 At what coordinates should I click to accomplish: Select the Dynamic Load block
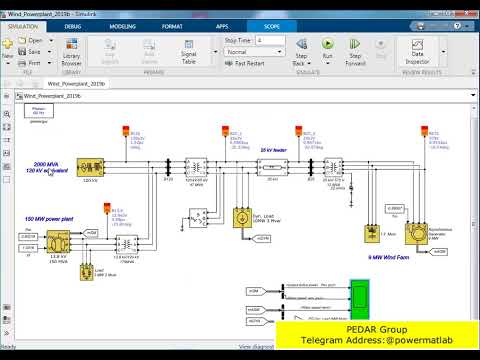tap(242, 218)
